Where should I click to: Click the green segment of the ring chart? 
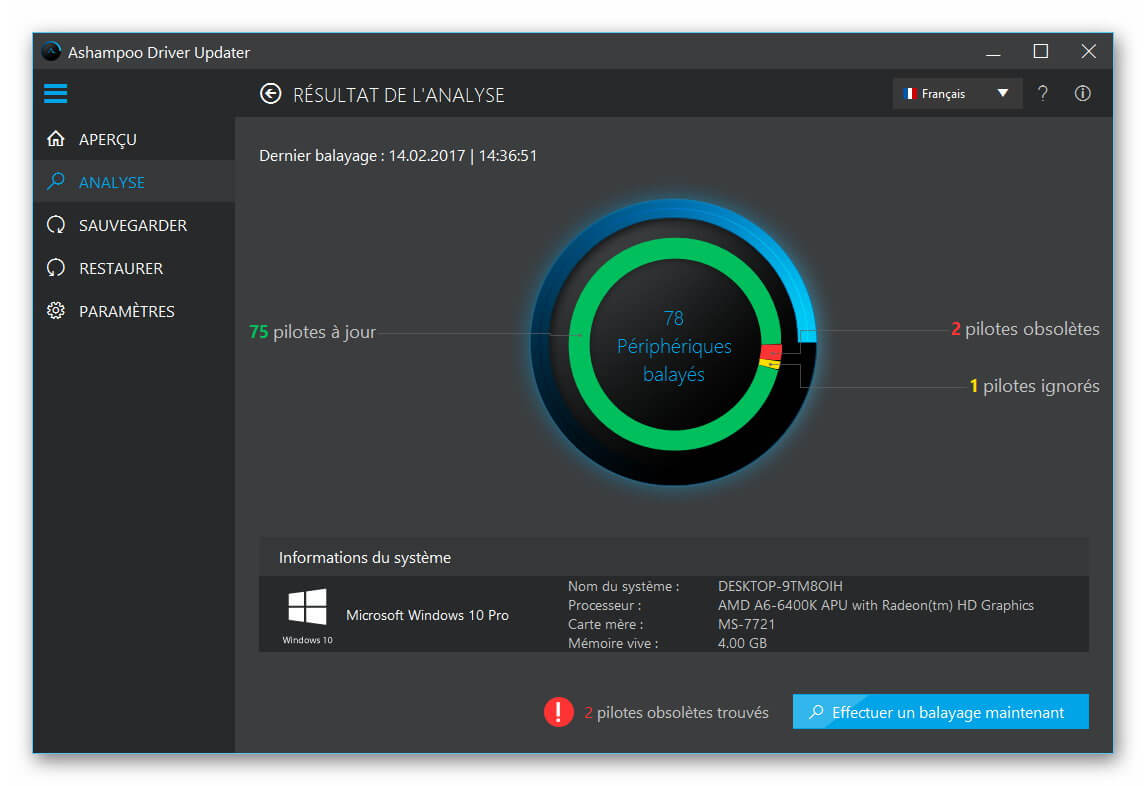(580, 344)
